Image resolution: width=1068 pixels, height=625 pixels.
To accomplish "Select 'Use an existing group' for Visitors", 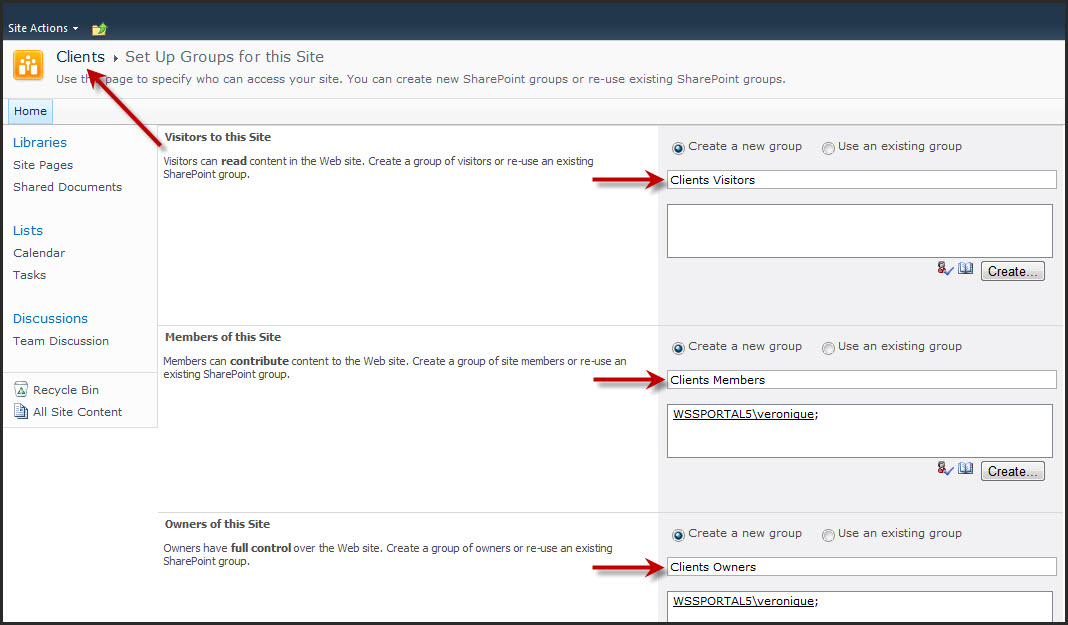I will [x=828, y=148].
